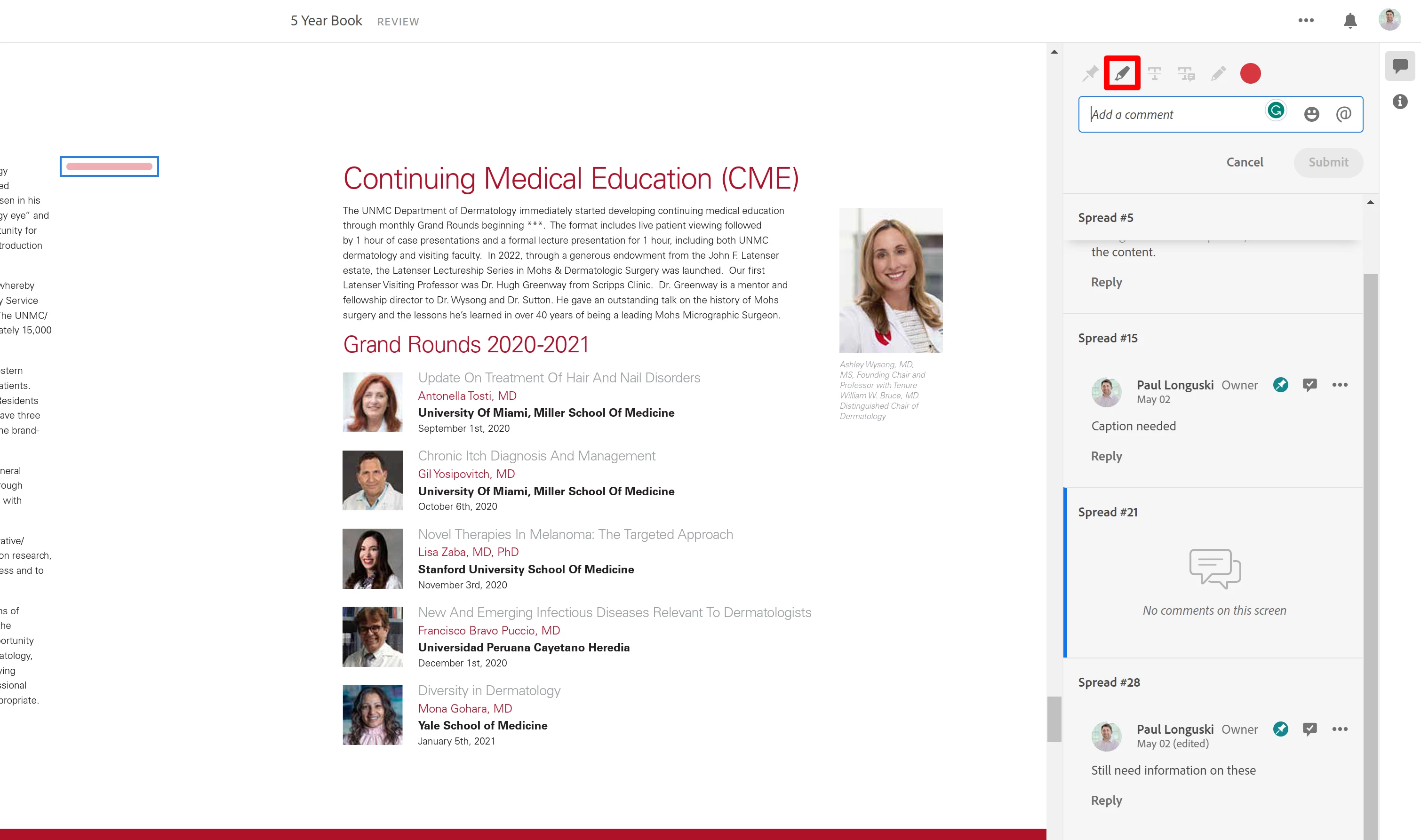Open more options for Spread #28 comment
Screen dimensions: 1421x840
1340,729
